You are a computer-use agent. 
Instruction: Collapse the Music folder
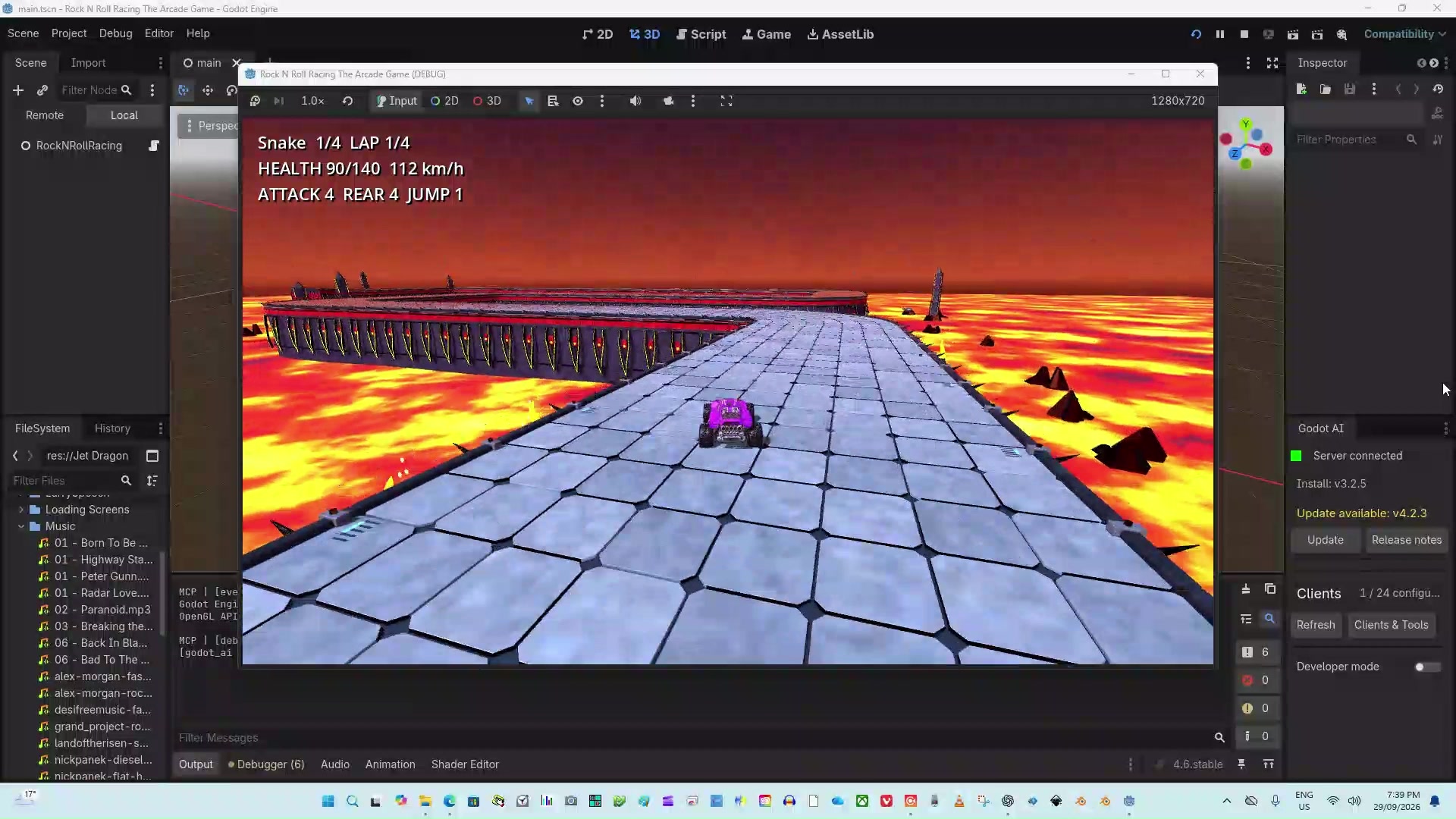click(x=21, y=526)
